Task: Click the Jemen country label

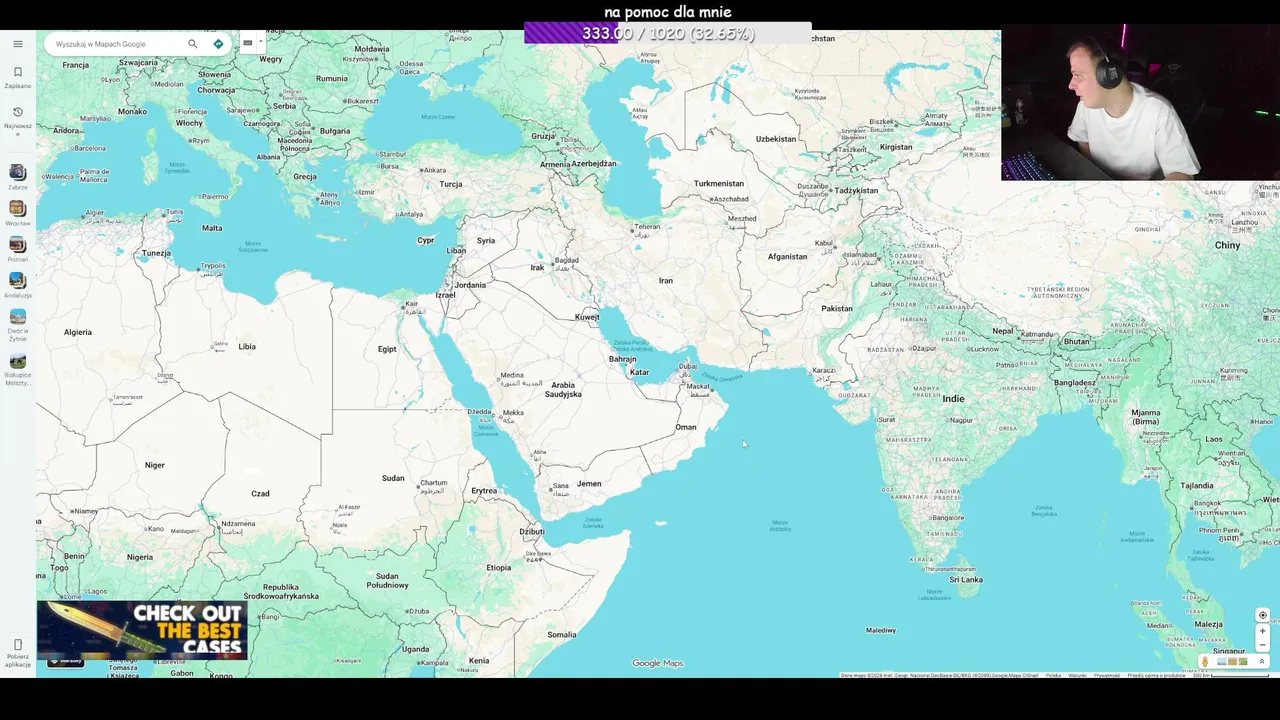Action: (x=589, y=484)
